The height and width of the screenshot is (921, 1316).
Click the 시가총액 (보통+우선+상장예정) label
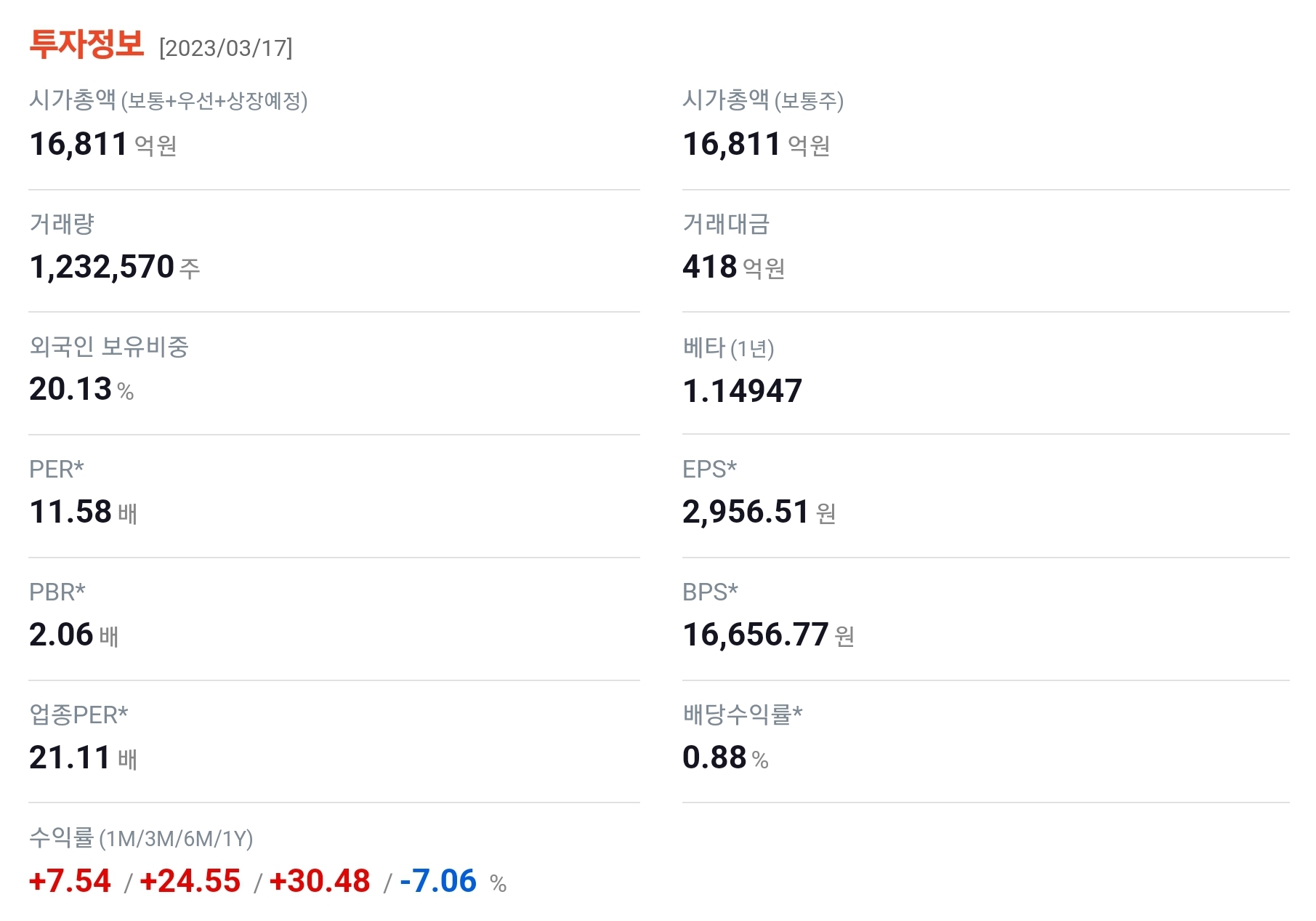coord(170,103)
